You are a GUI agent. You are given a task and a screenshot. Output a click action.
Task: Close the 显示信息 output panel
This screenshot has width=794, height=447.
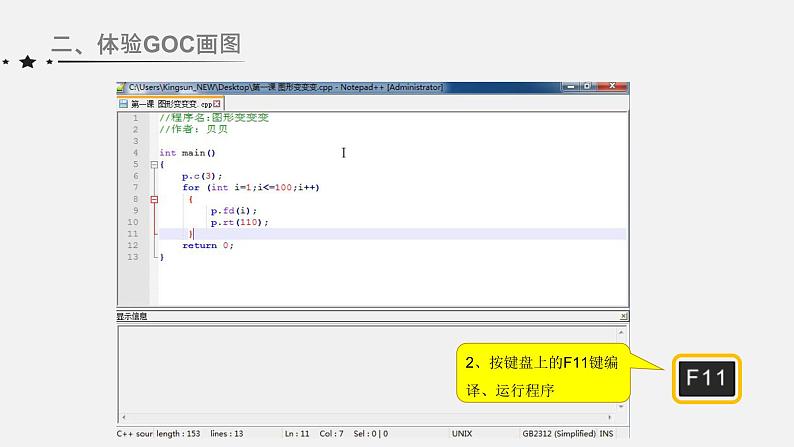pos(623,316)
